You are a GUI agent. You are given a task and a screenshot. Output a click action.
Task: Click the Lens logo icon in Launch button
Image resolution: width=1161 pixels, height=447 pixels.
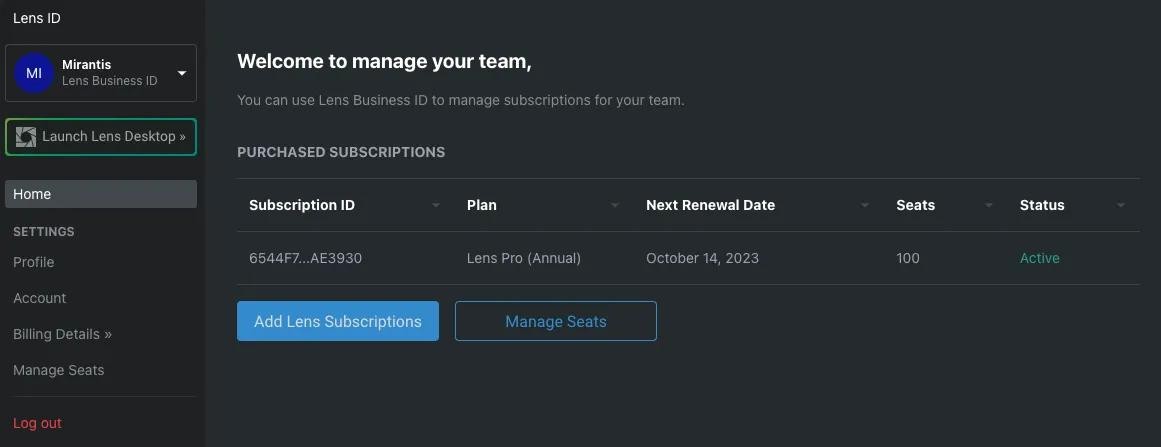26,137
